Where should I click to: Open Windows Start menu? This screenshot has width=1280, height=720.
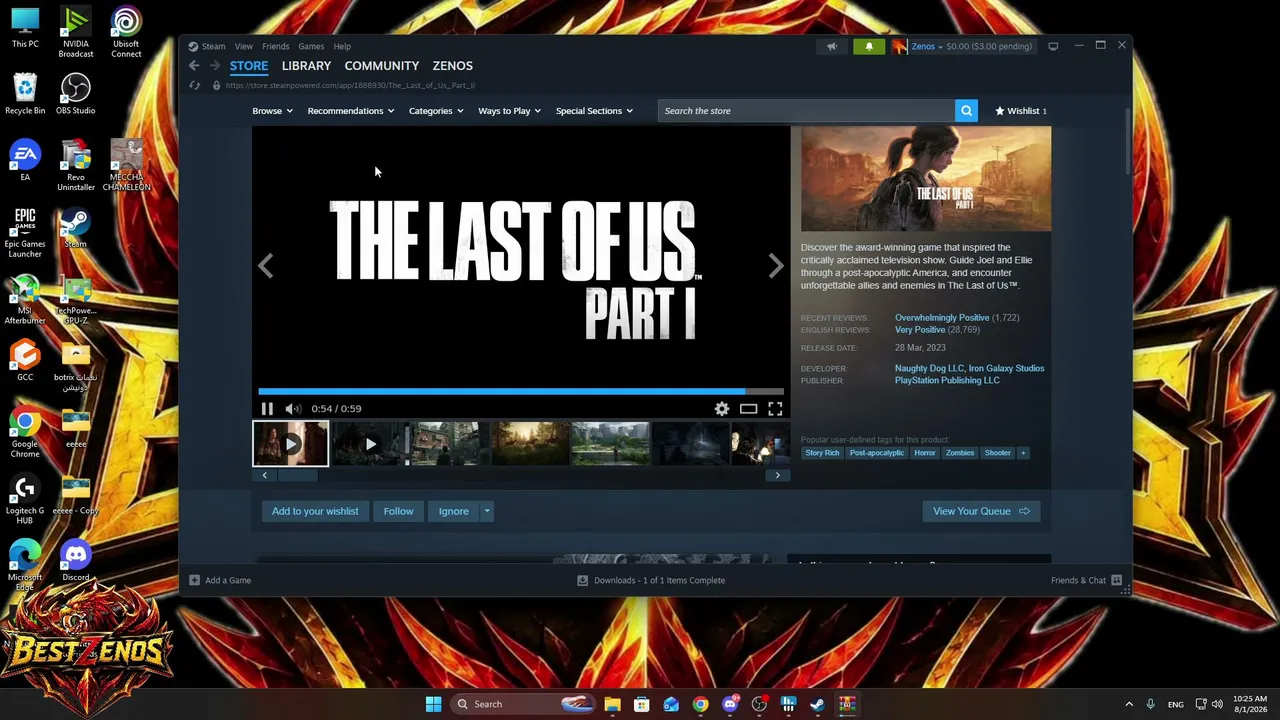[x=433, y=704]
